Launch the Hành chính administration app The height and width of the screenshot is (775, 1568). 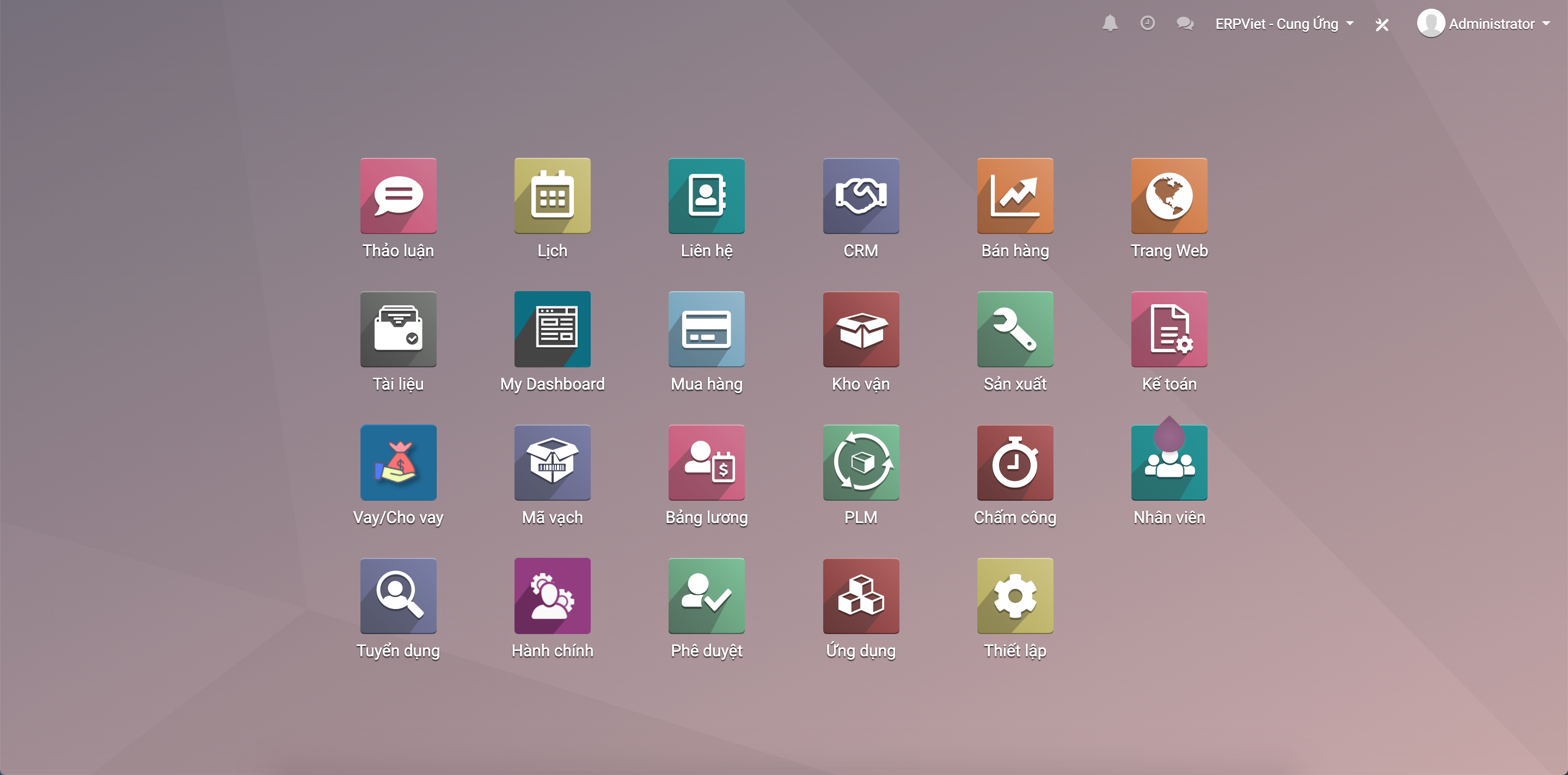pyautogui.click(x=552, y=595)
